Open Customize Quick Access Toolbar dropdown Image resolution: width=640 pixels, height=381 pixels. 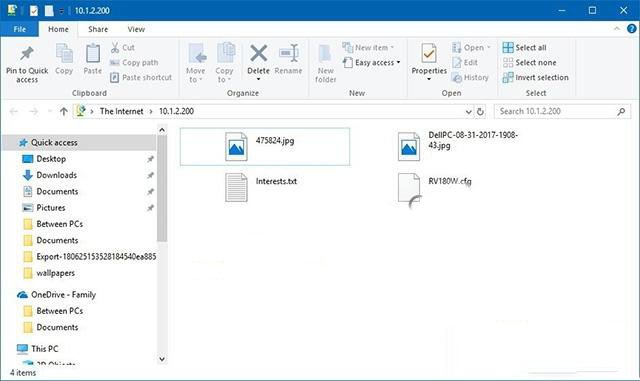(x=62, y=11)
